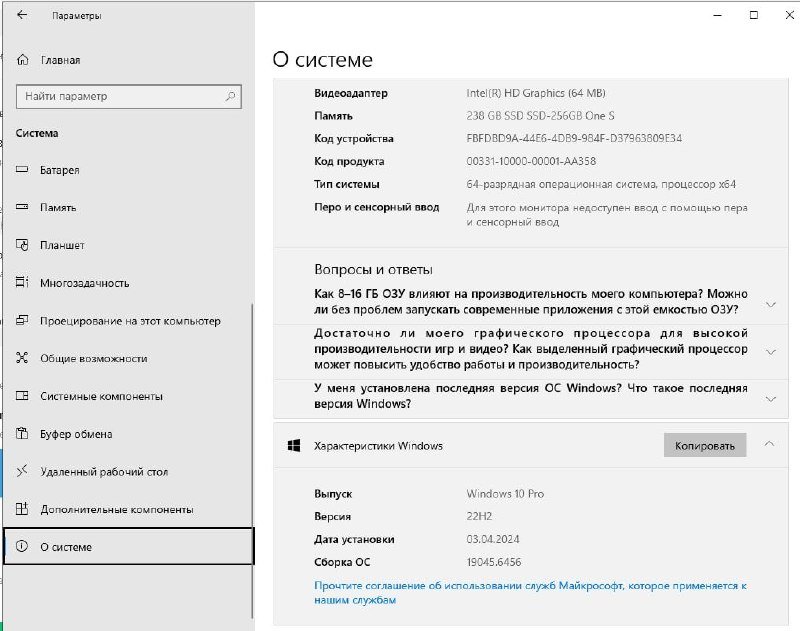This screenshot has width=800, height=631.
Task: Click the sidebar vertical scrollbar
Action: (252, 461)
